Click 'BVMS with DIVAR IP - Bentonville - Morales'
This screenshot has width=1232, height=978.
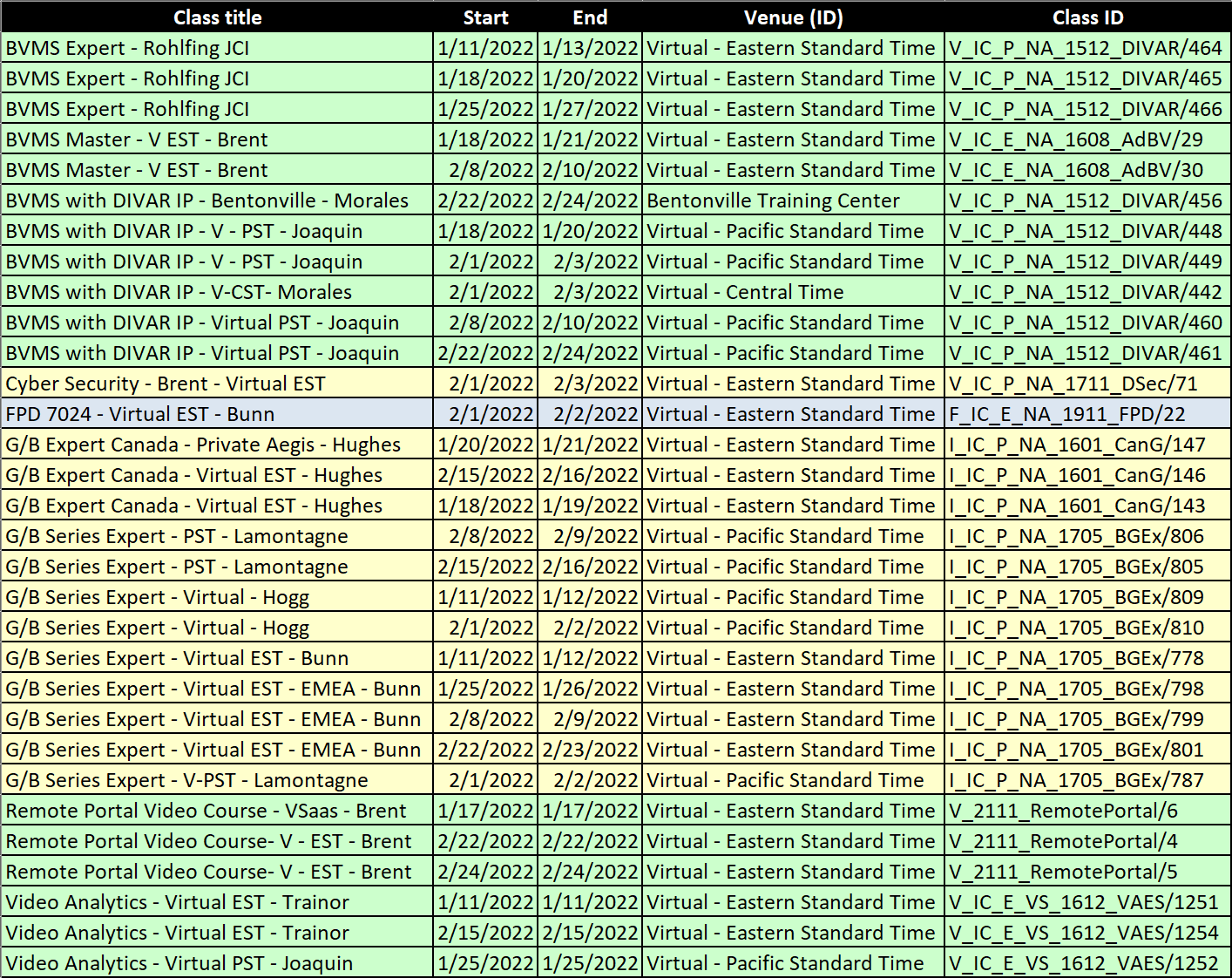click(x=217, y=200)
